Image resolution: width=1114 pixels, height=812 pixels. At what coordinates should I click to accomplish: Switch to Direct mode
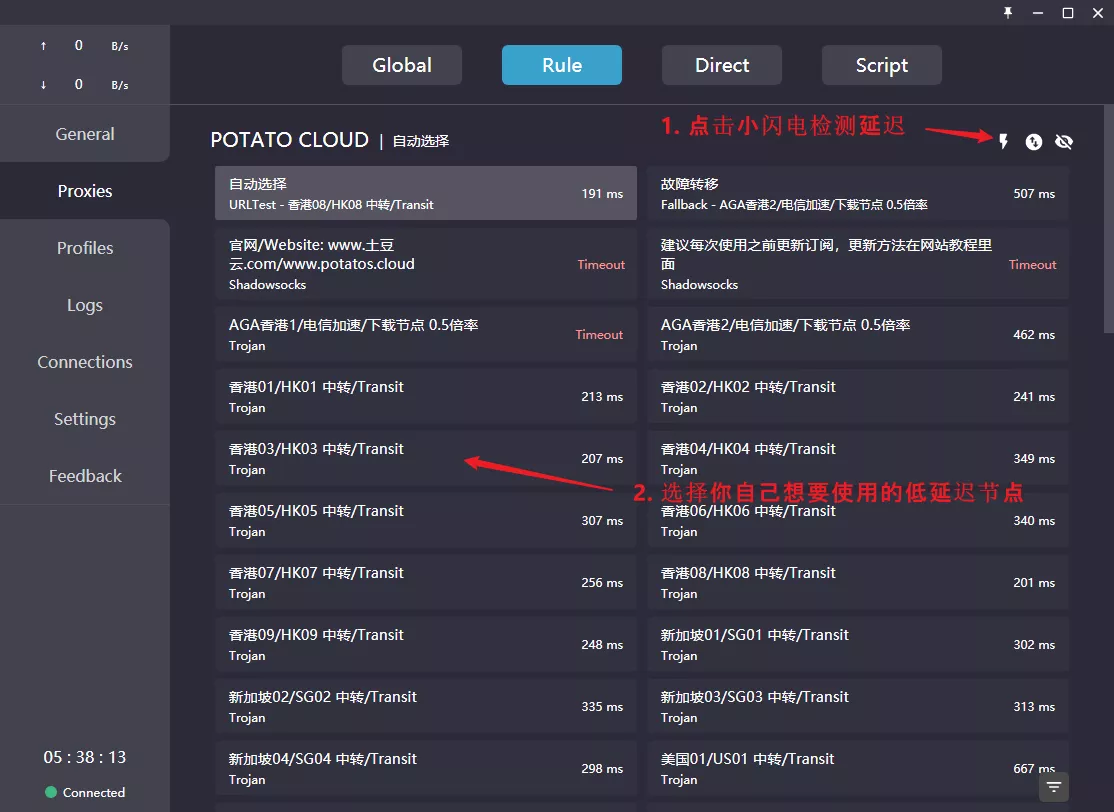[x=721, y=64]
